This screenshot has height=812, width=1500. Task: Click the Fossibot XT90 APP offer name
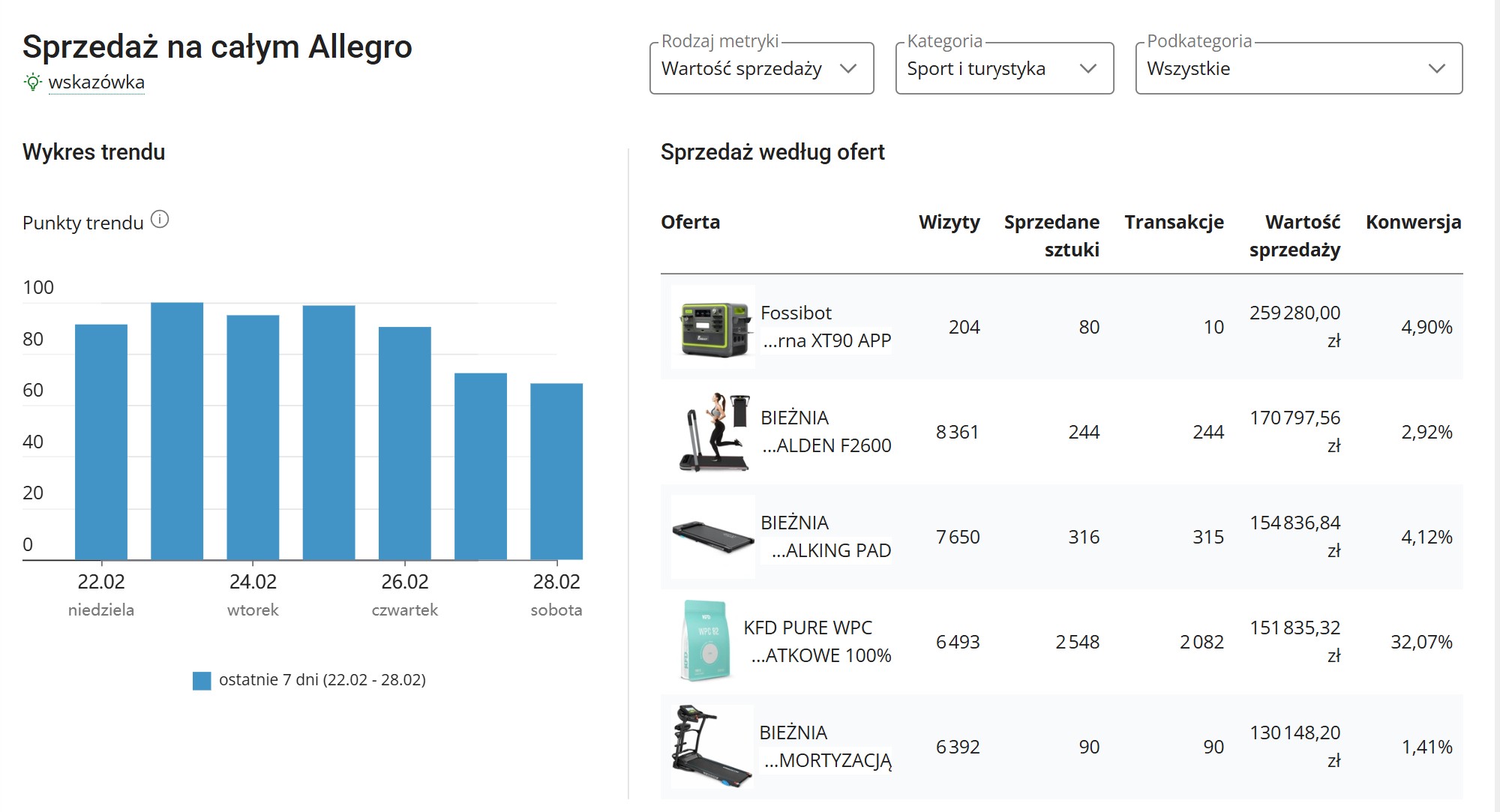click(x=825, y=327)
